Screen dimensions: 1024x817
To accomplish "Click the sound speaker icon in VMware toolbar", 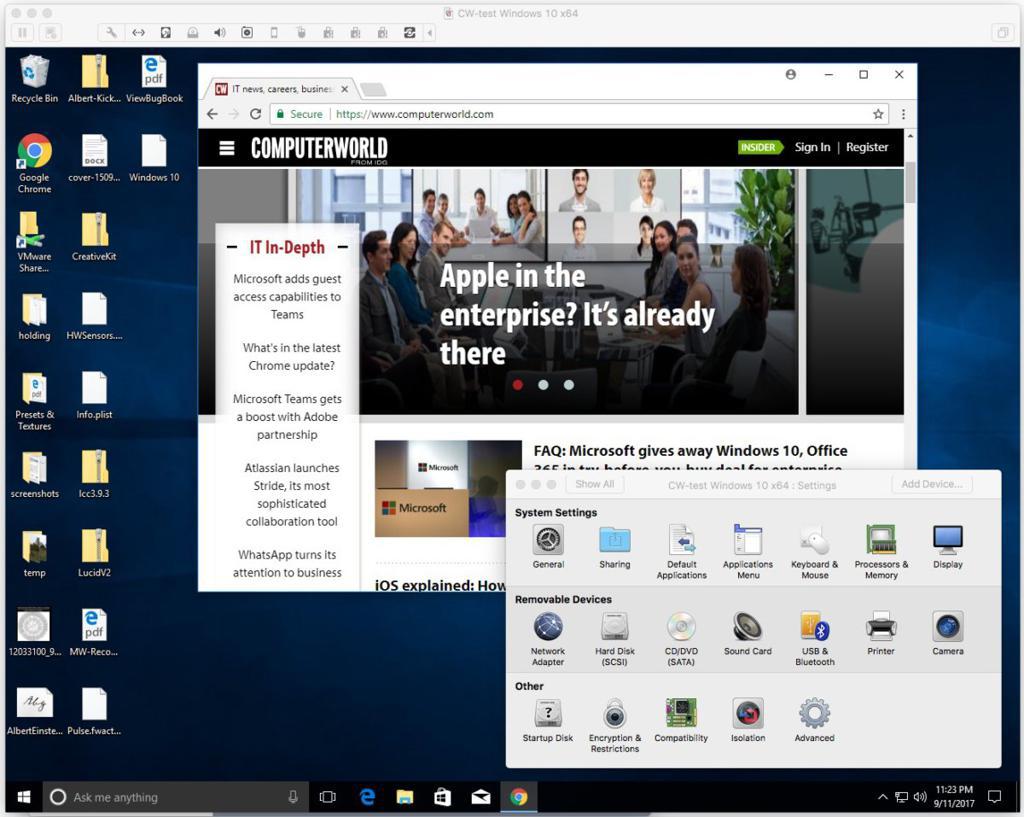I will pyautogui.click(x=219, y=32).
